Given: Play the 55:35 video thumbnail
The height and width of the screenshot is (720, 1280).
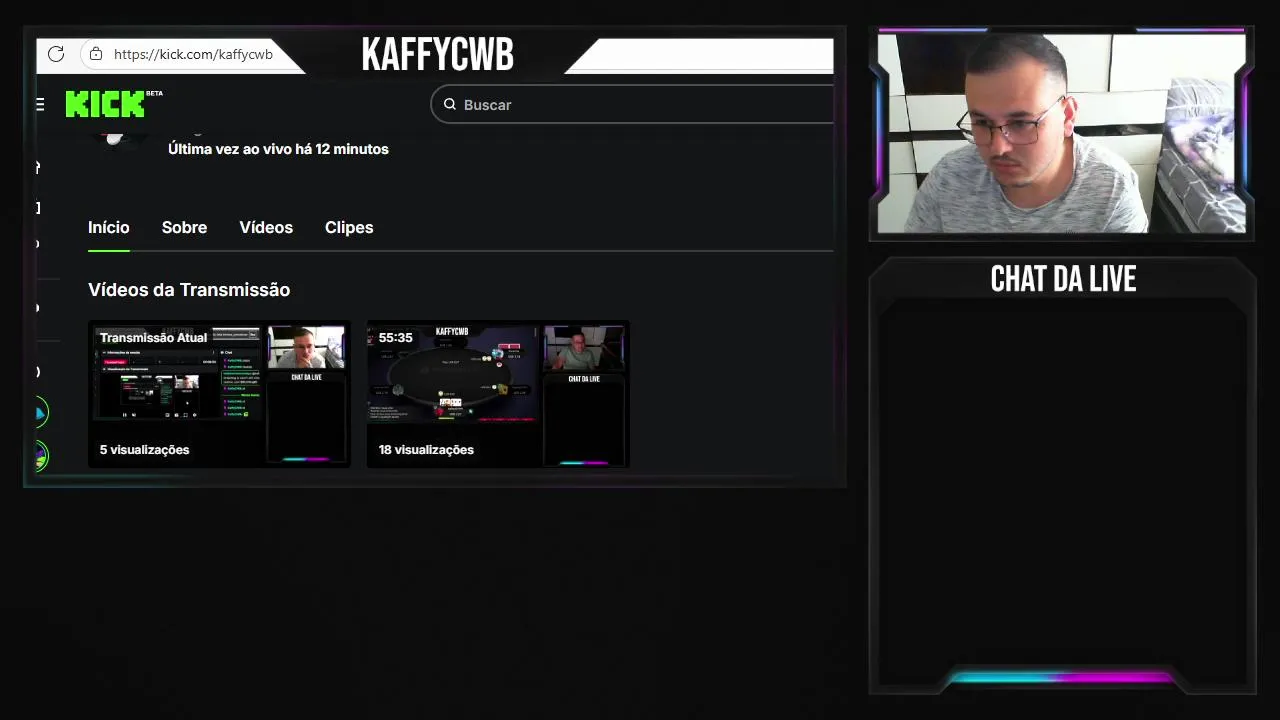Looking at the screenshot, I should [498, 394].
